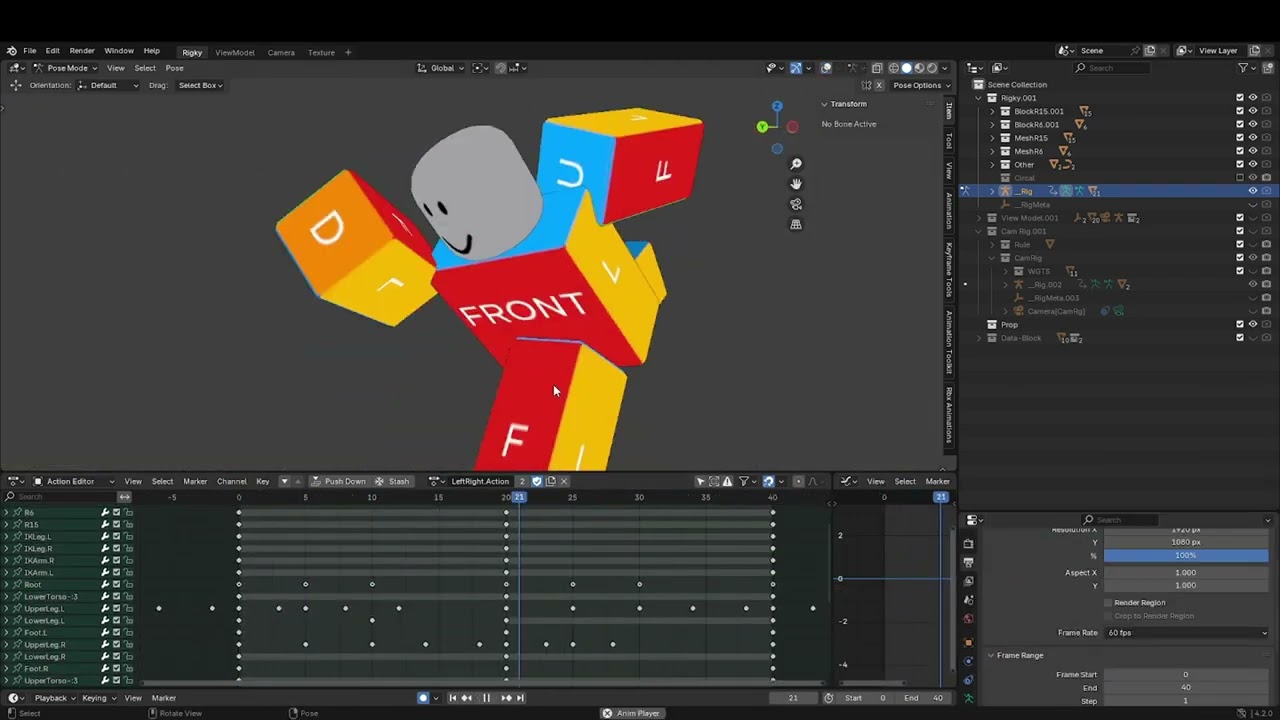The width and height of the screenshot is (1280, 720).
Task: Toggle the camera view gizmo
Action: click(796, 204)
